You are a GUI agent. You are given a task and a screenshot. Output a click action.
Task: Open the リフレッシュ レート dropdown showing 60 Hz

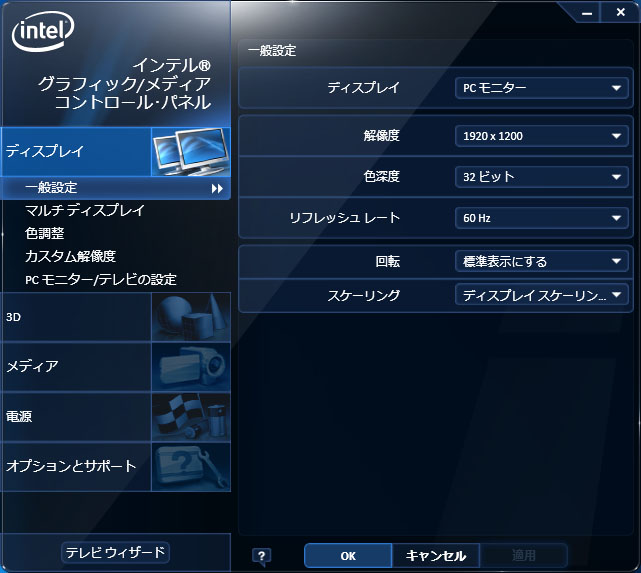click(x=541, y=218)
